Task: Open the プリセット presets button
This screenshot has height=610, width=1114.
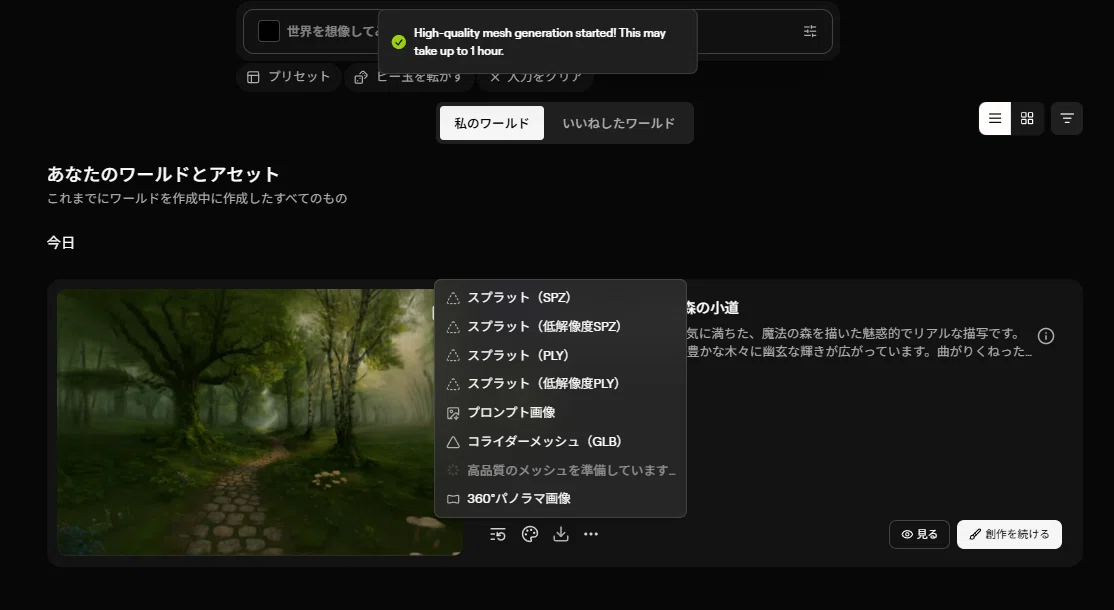Action: coord(288,77)
